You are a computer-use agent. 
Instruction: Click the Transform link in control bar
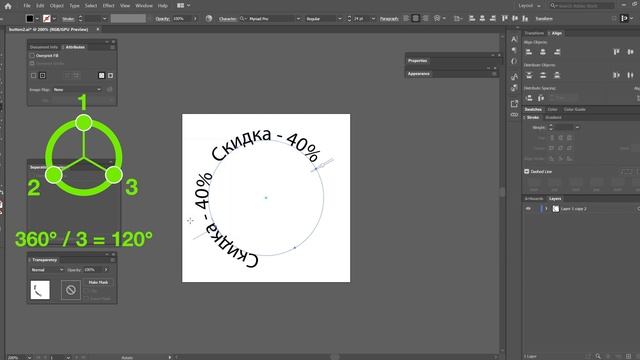[544, 19]
